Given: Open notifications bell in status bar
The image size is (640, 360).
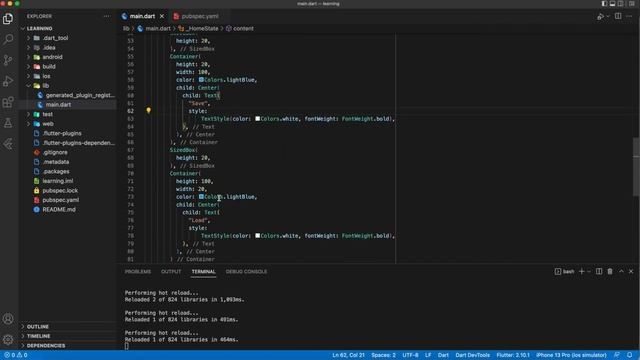Looking at the screenshot, I should pos(630,355).
